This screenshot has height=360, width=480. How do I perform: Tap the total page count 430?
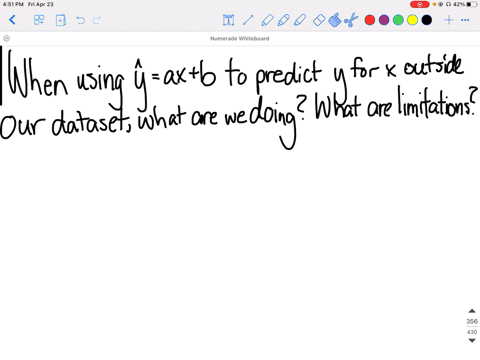pyautogui.click(x=472, y=332)
